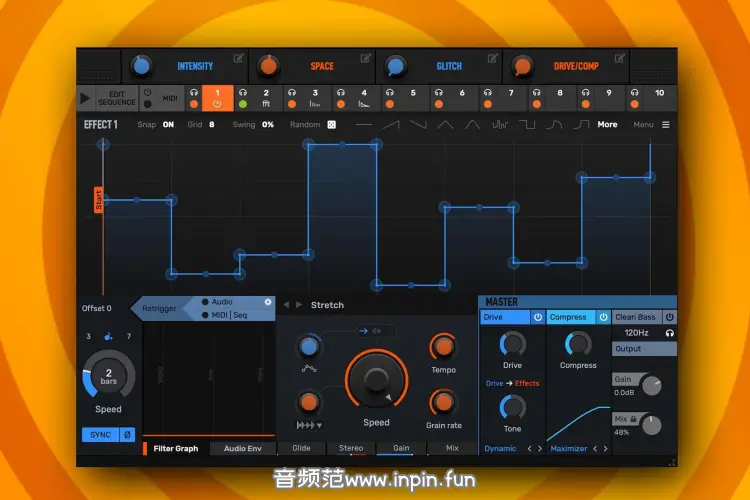Apply the flat line envelope shape

[364, 125]
